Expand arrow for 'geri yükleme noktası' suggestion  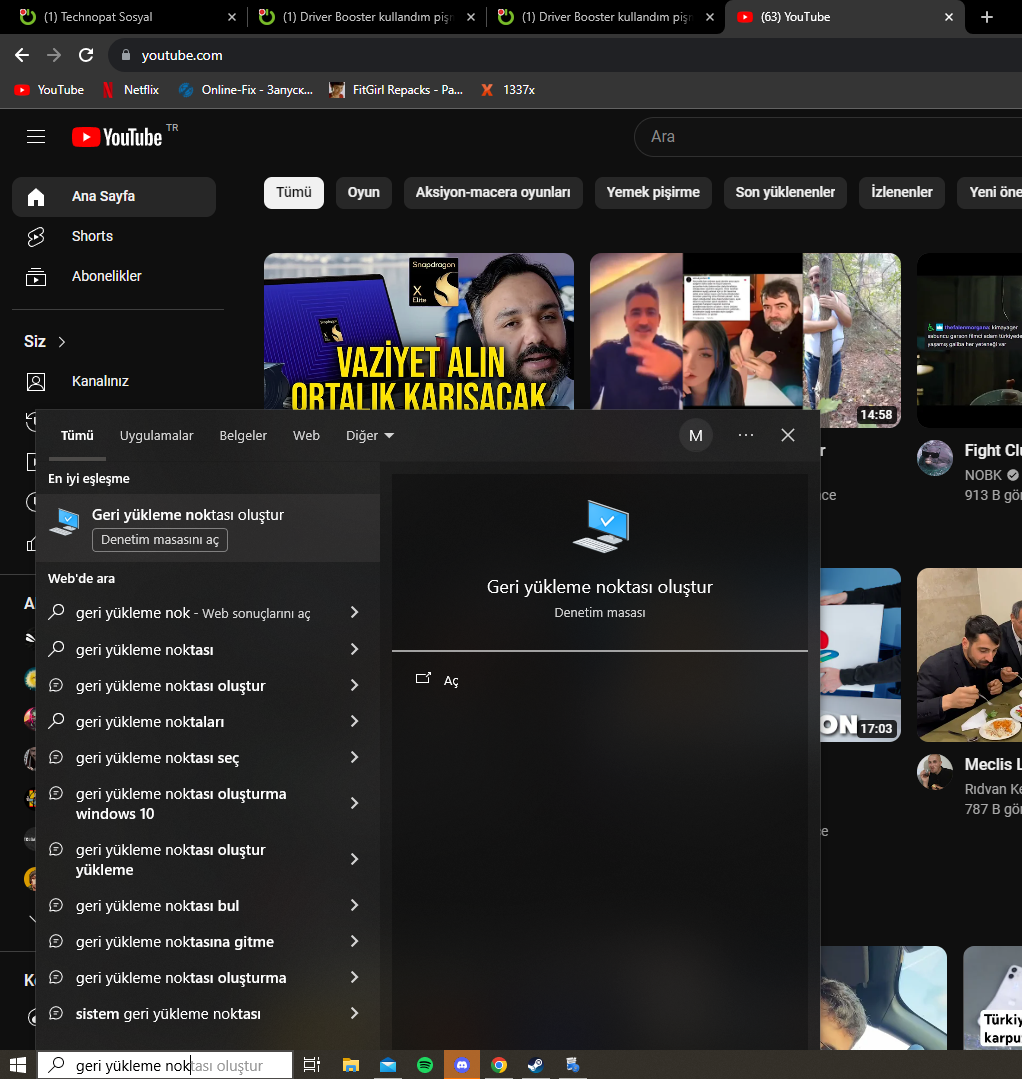pyautogui.click(x=354, y=649)
